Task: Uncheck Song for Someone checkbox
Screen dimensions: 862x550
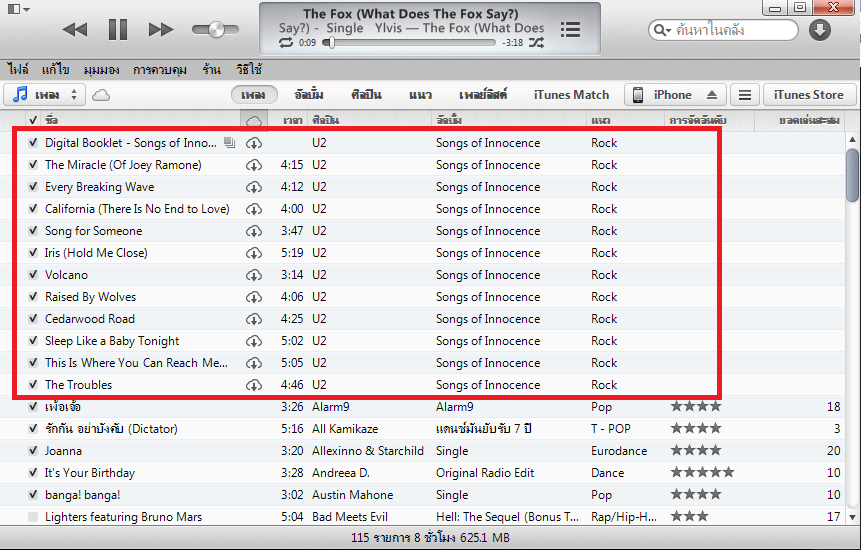Action: [33, 230]
